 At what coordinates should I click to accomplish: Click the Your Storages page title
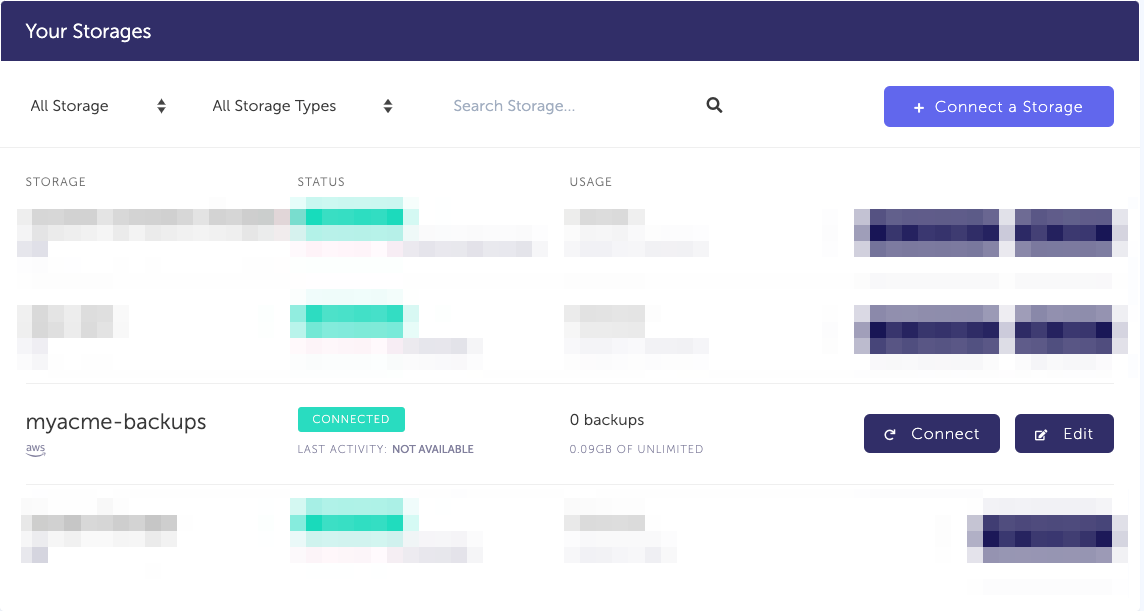(88, 31)
